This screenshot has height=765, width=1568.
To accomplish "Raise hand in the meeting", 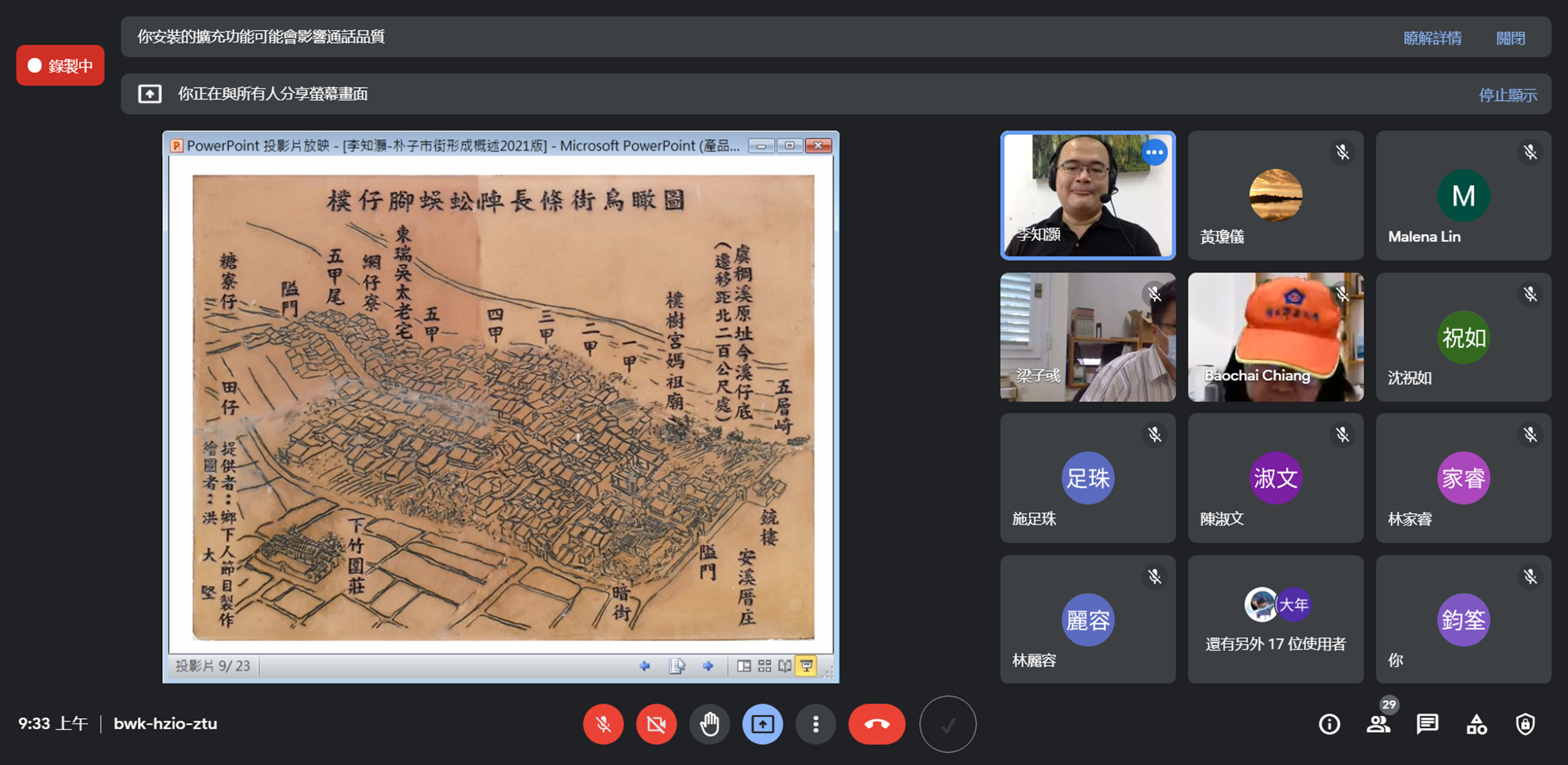I will (x=709, y=724).
